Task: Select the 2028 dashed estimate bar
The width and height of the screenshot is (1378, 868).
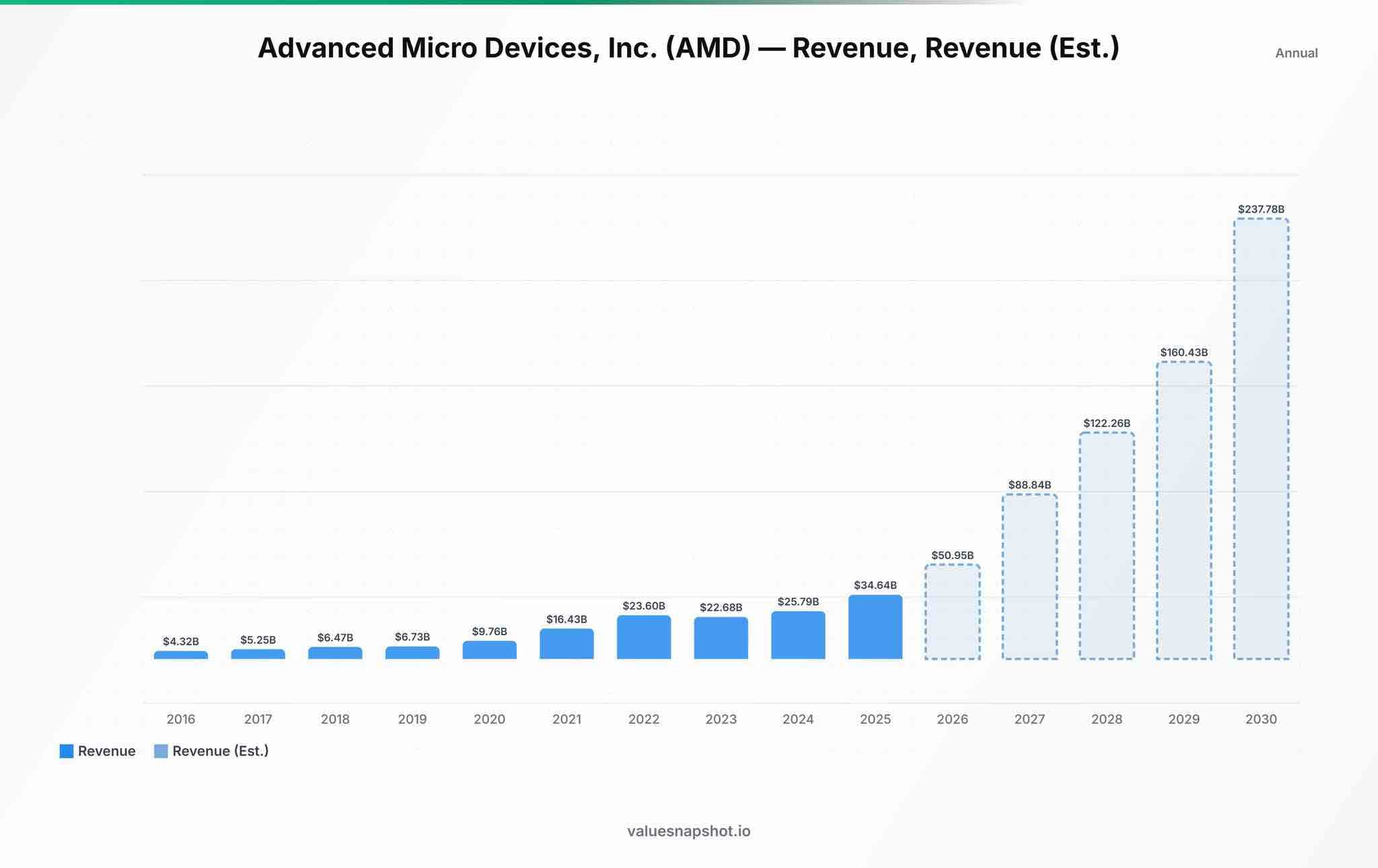Action: (x=1107, y=546)
